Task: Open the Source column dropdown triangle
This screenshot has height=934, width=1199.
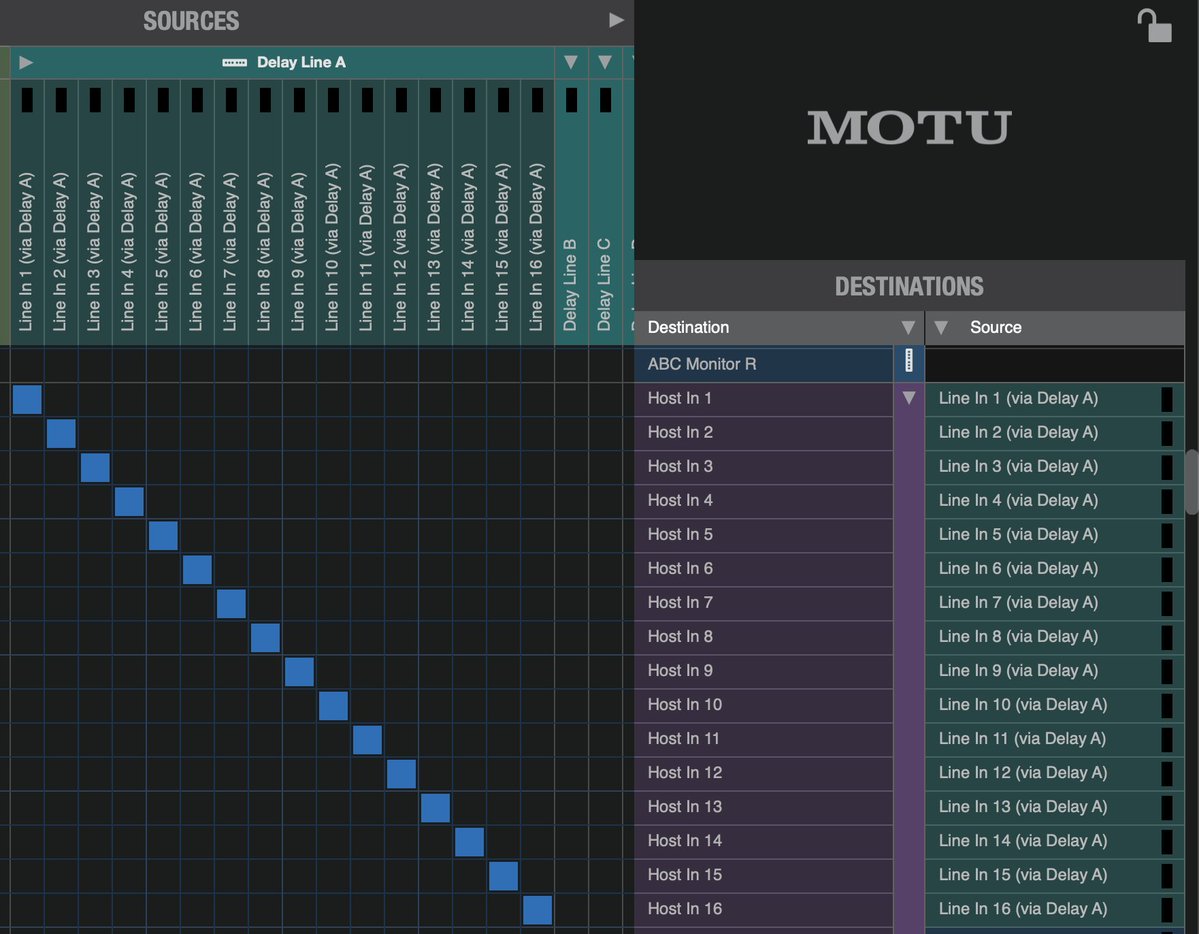Action: pyautogui.click(x=941, y=327)
